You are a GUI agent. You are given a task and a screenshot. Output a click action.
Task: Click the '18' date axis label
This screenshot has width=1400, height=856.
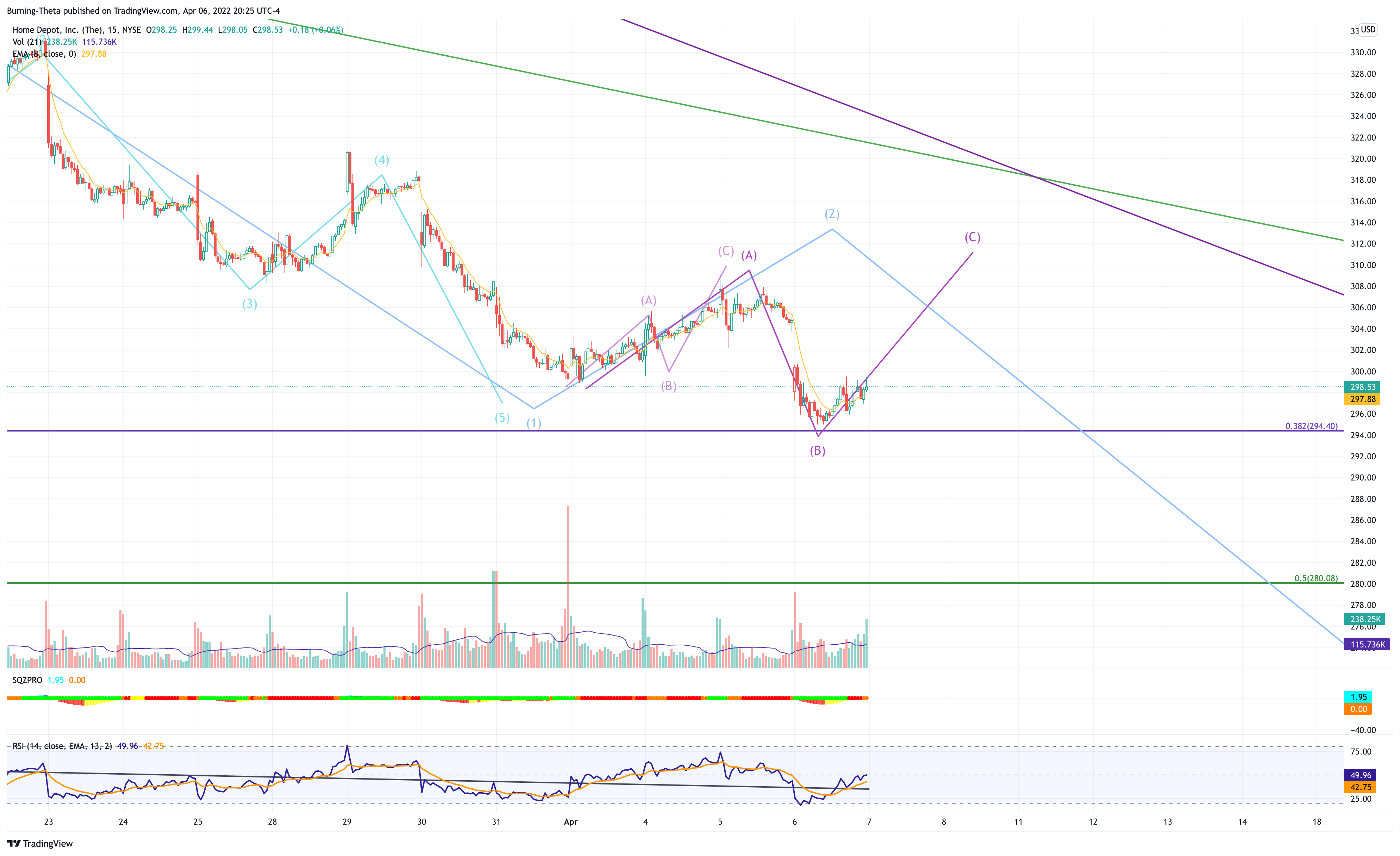pos(1317,821)
